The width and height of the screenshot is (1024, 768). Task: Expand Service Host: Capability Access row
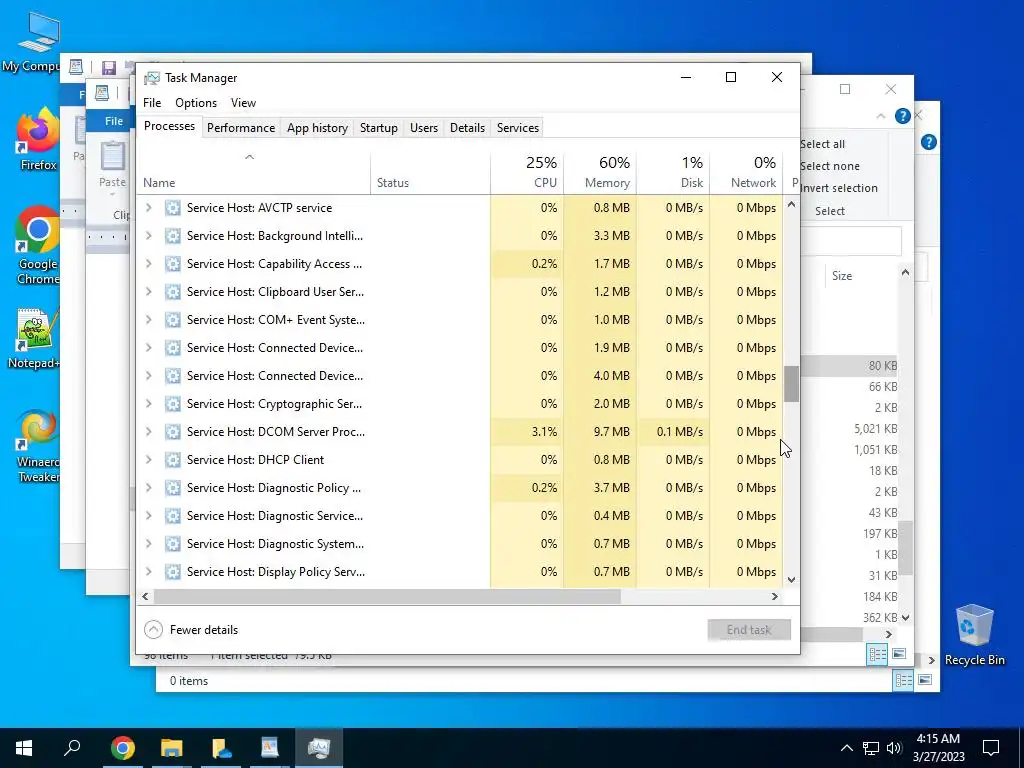149,264
